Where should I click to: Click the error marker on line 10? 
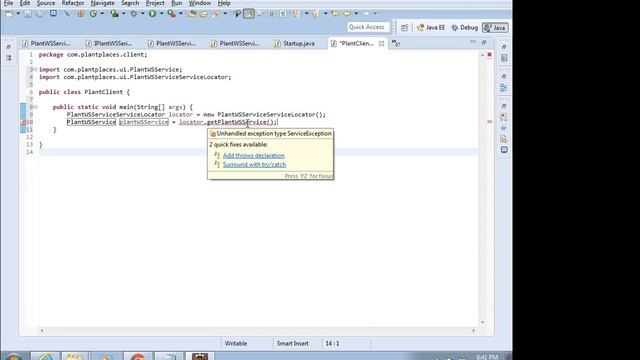pyautogui.click(x=23, y=122)
